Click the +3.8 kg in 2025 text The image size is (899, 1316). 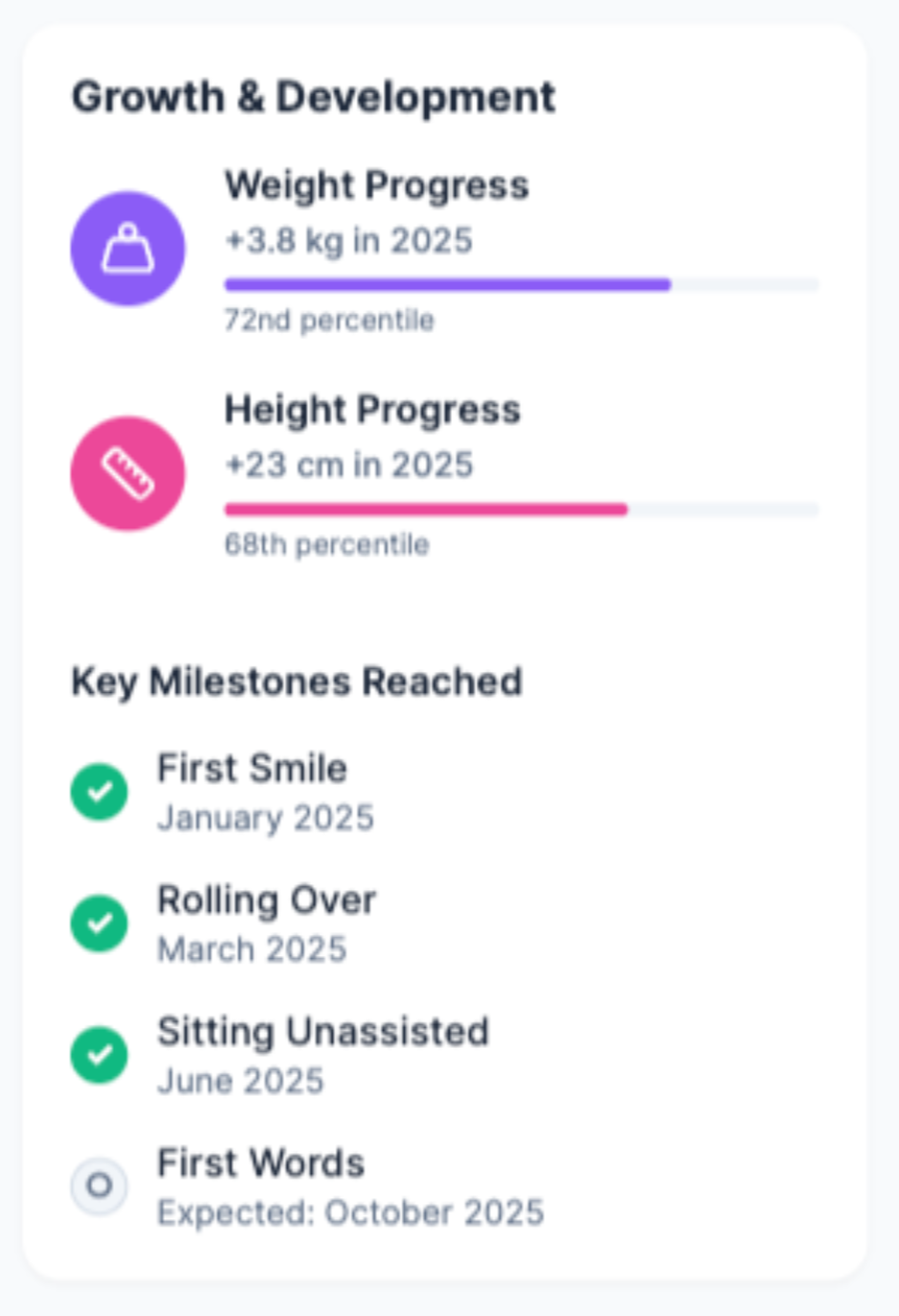[x=348, y=240]
